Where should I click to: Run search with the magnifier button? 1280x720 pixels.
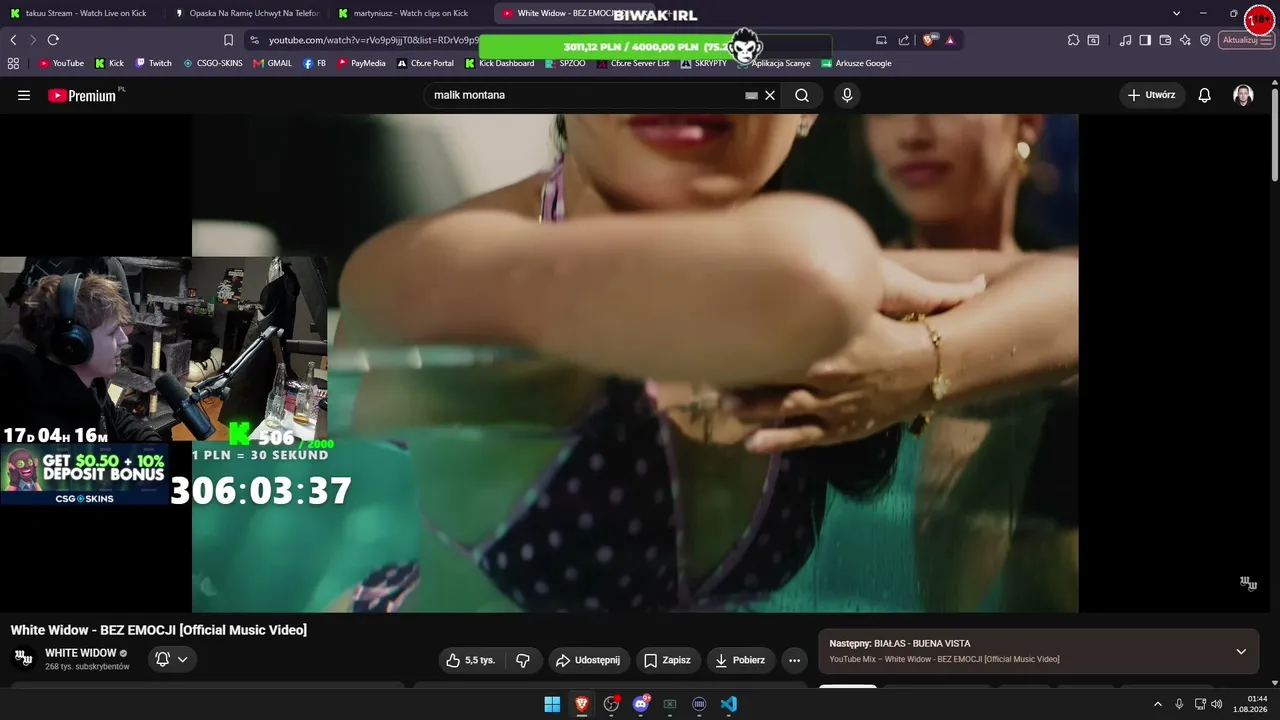[x=802, y=95]
